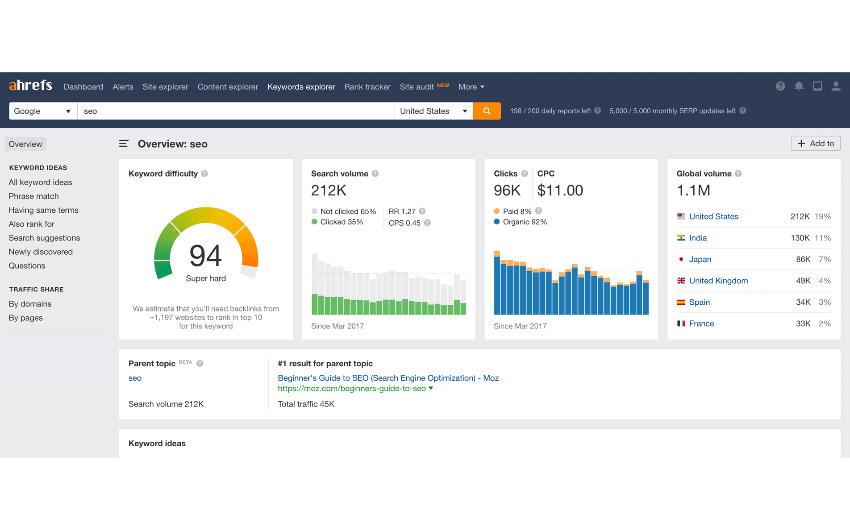
Task: Open the seo parent topic link
Action: [x=134, y=378]
